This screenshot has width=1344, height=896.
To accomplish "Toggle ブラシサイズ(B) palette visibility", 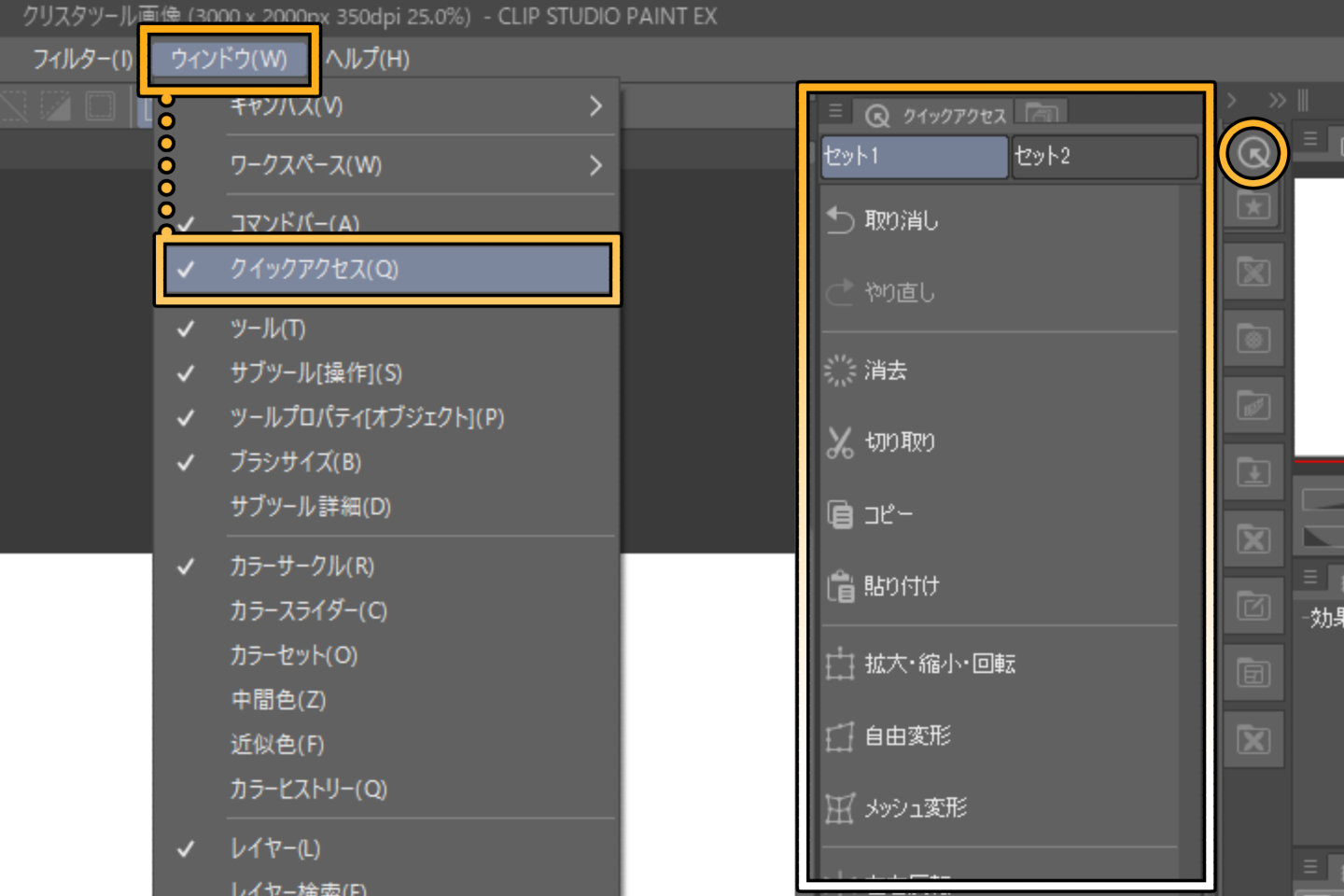I will click(x=386, y=462).
